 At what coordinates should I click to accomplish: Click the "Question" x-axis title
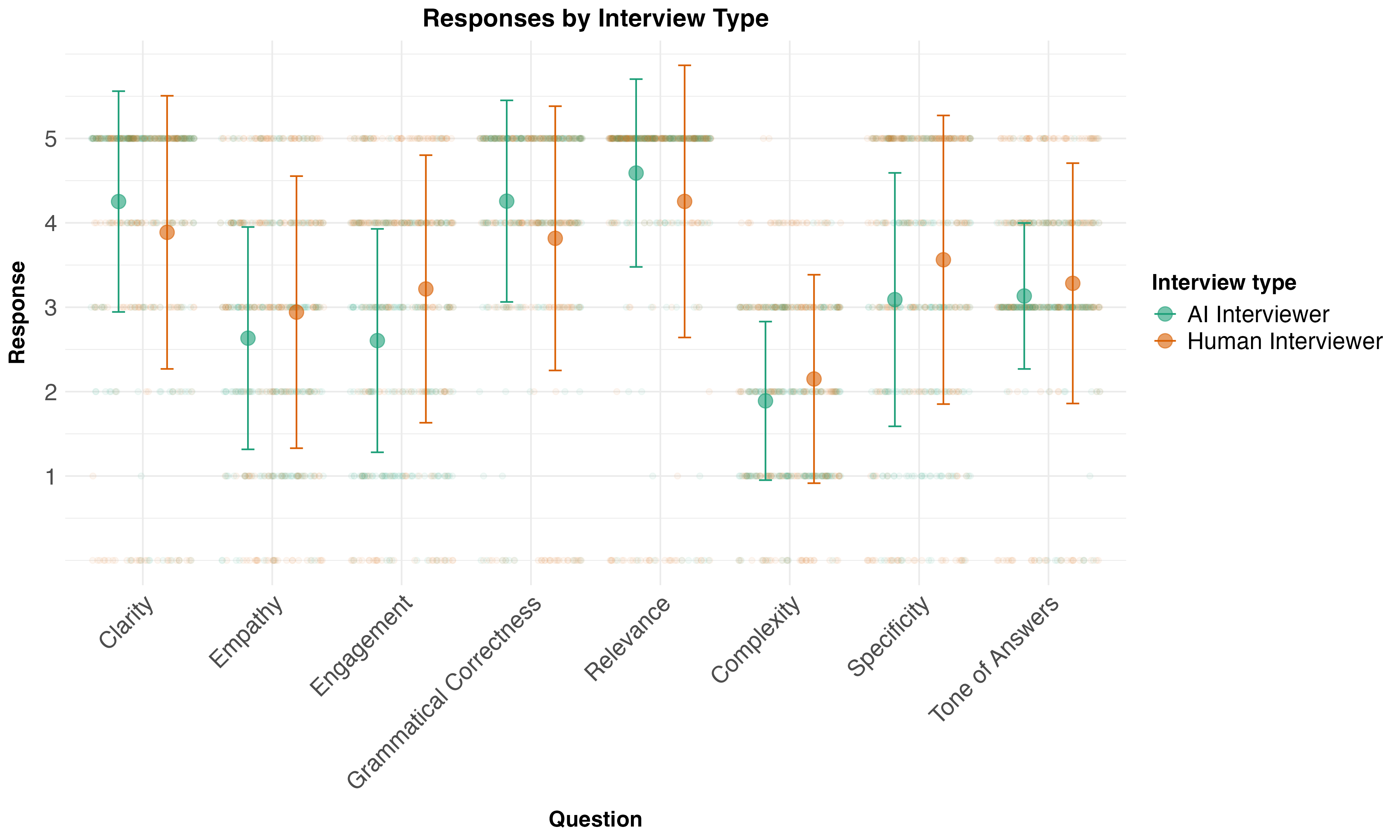pyautogui.click(x=595, y=819)
